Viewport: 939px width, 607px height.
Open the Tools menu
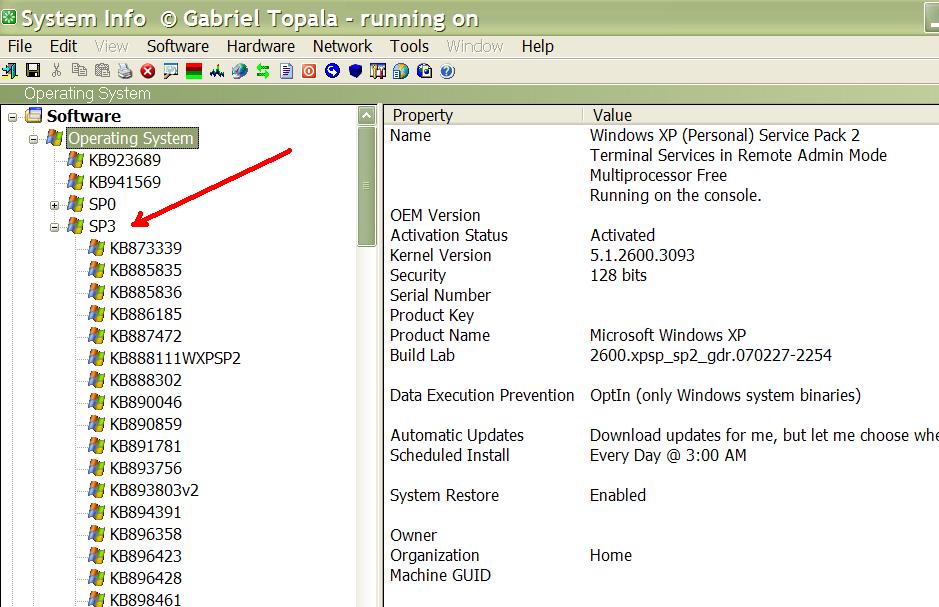[x=410, y=46]
